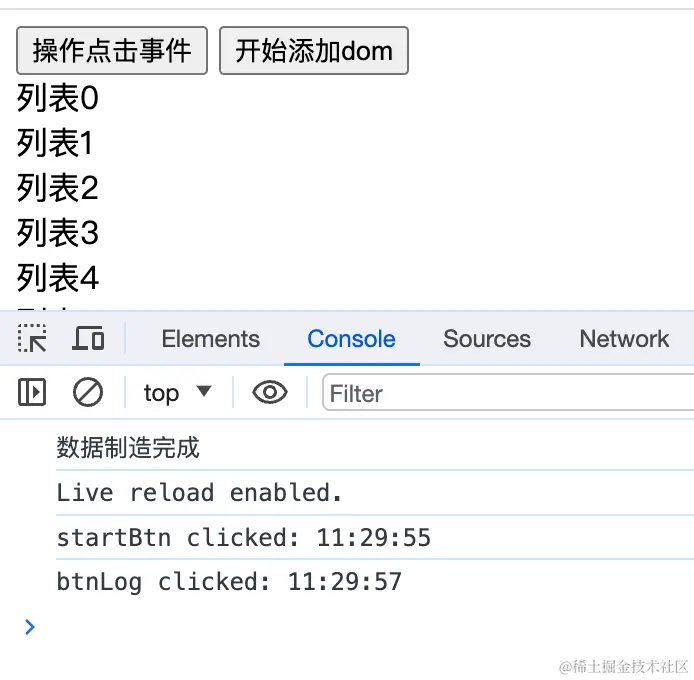Go to the Network tab
Viewport: 694px width, 680px height.
(x=624, y=339)
